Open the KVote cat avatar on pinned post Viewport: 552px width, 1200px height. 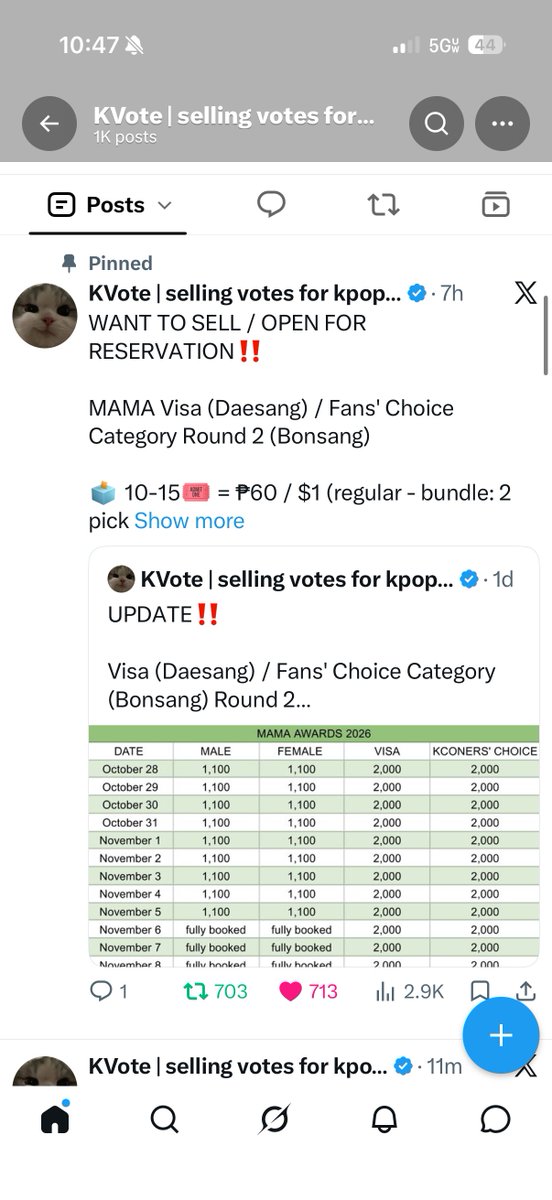[x=45, y=316]
